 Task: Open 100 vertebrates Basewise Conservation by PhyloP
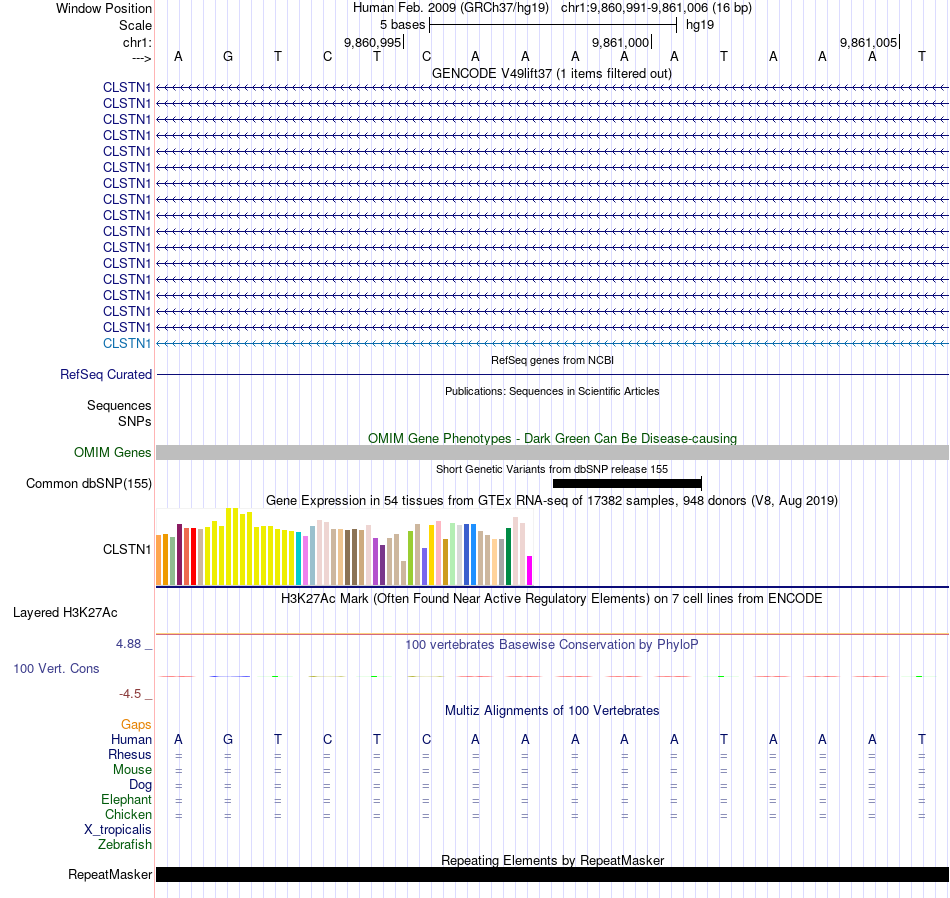pos(552,645)
